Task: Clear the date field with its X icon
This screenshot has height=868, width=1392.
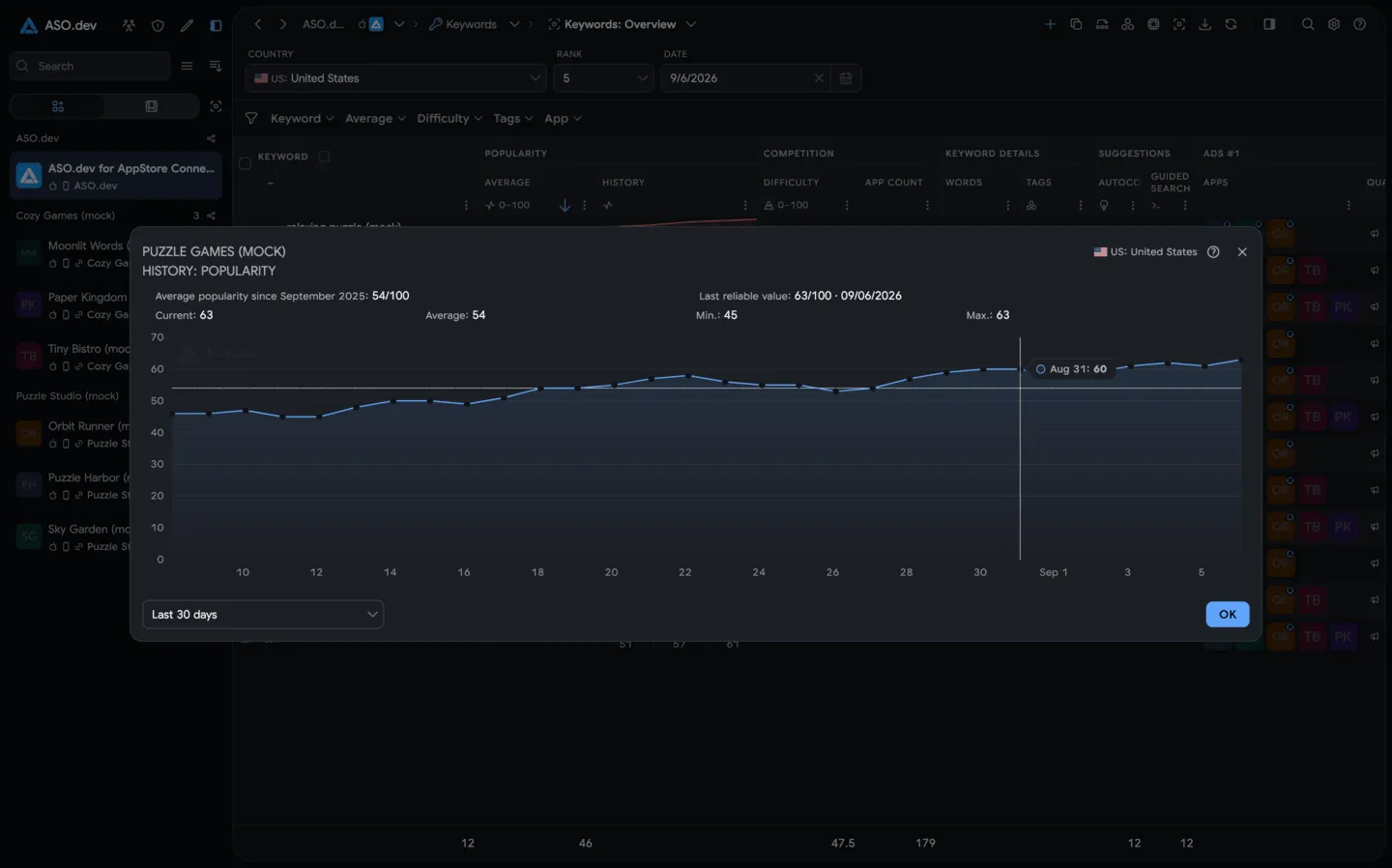Action: (x=819, y=78)
